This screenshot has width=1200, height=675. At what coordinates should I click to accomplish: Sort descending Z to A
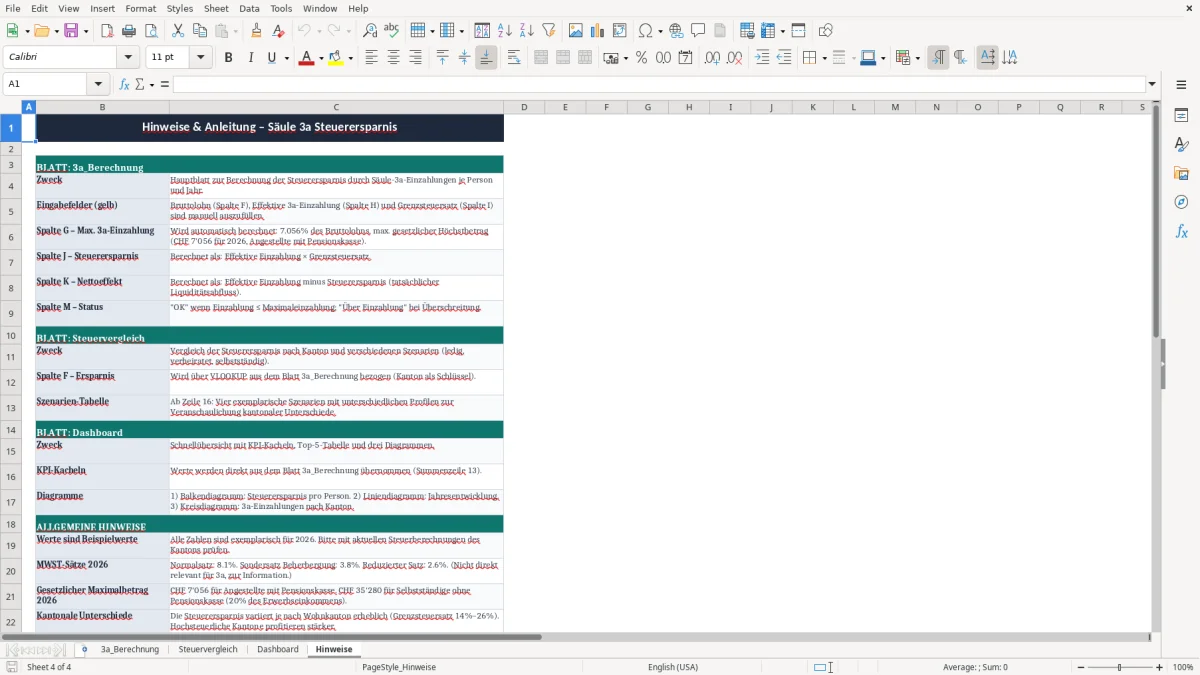coord(526,31)
